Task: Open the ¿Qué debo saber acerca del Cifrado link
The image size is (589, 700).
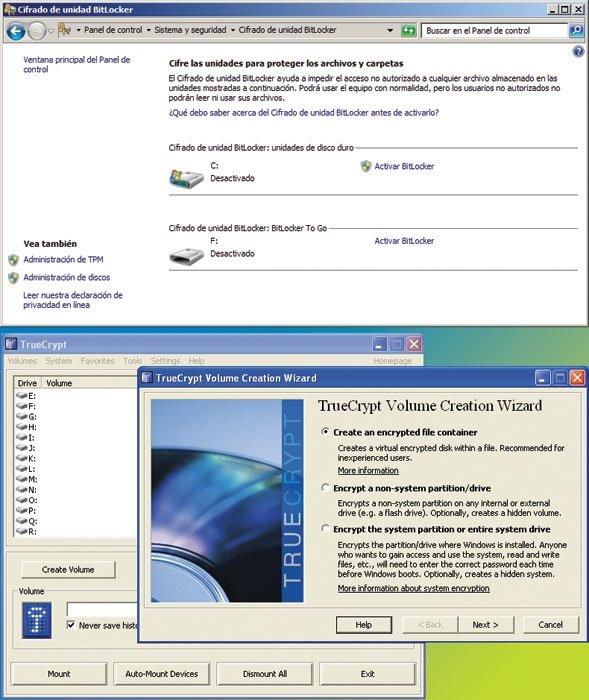Action: point(304,113)
